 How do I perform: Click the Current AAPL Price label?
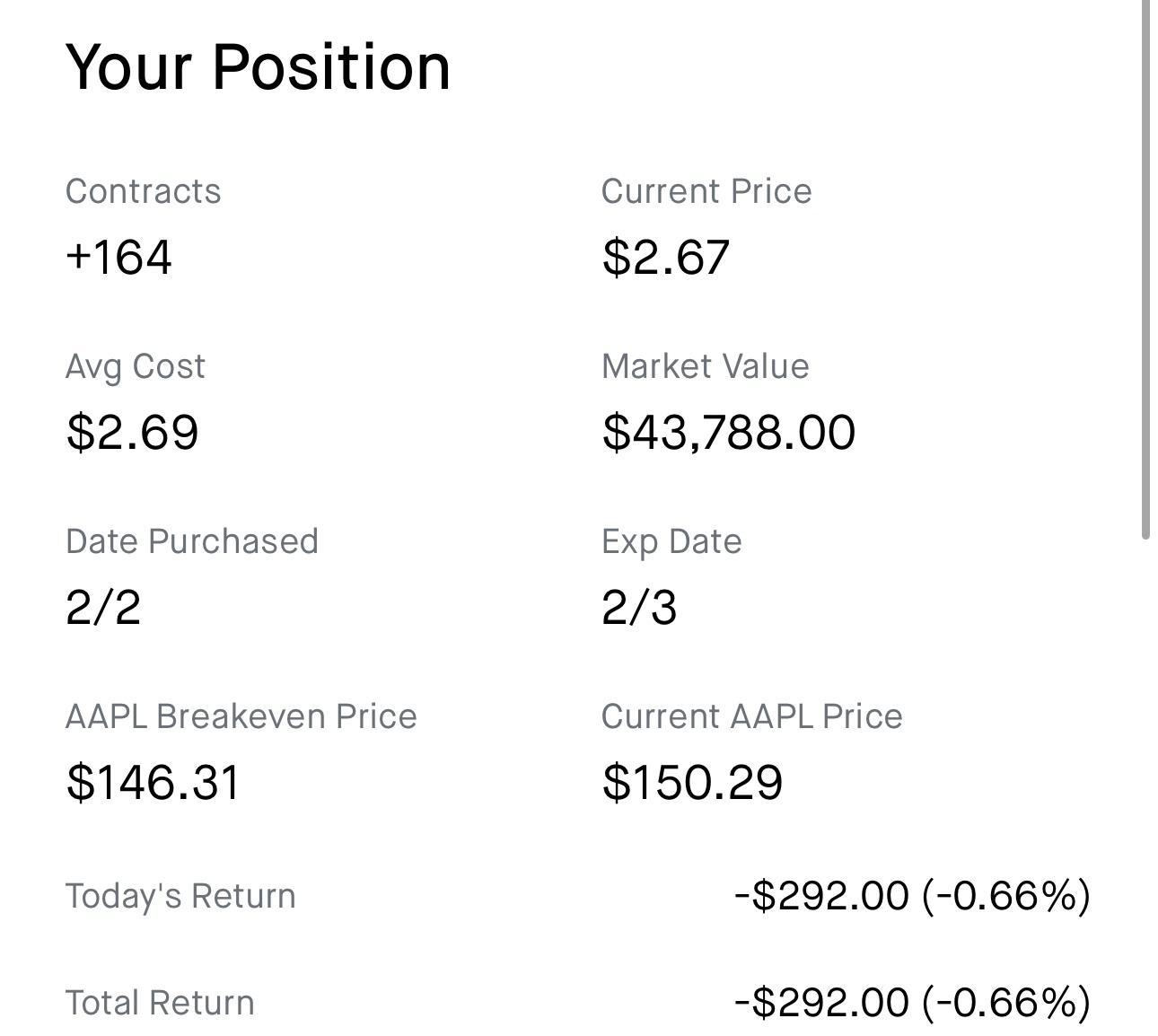tap(751, 716)
